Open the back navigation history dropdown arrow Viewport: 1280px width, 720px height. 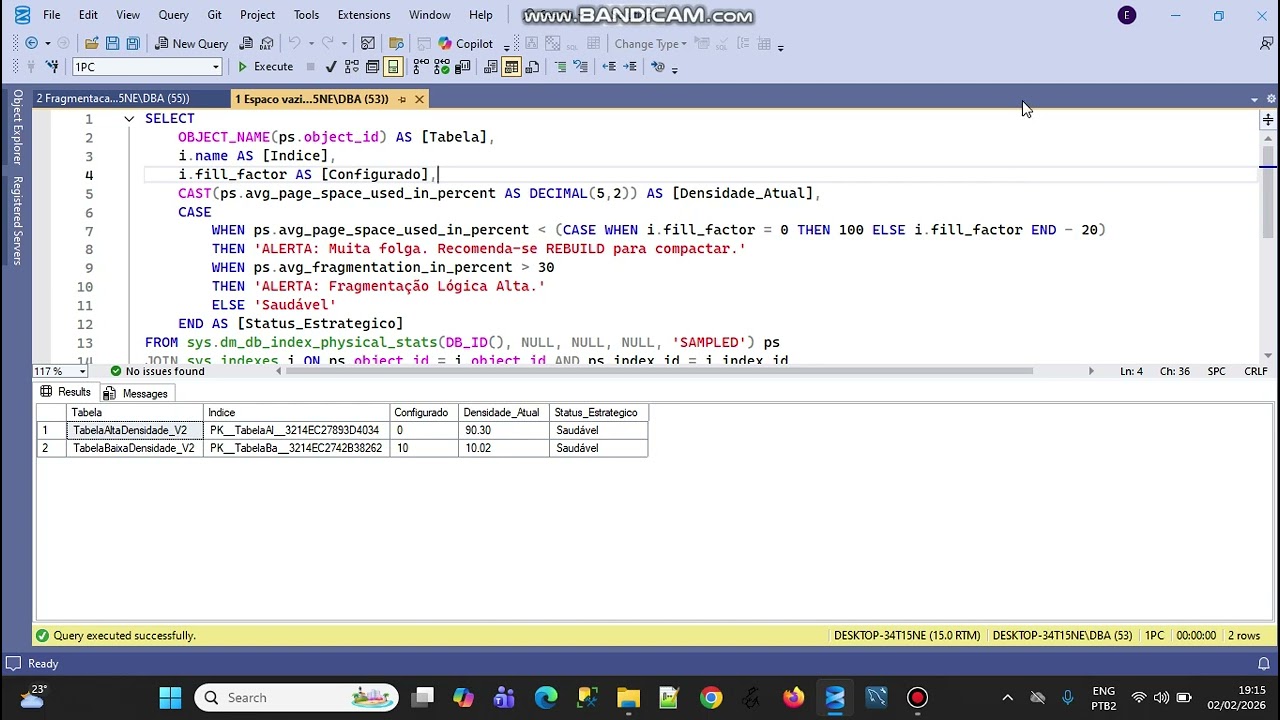pyautogui.click(x=47, y=44)
